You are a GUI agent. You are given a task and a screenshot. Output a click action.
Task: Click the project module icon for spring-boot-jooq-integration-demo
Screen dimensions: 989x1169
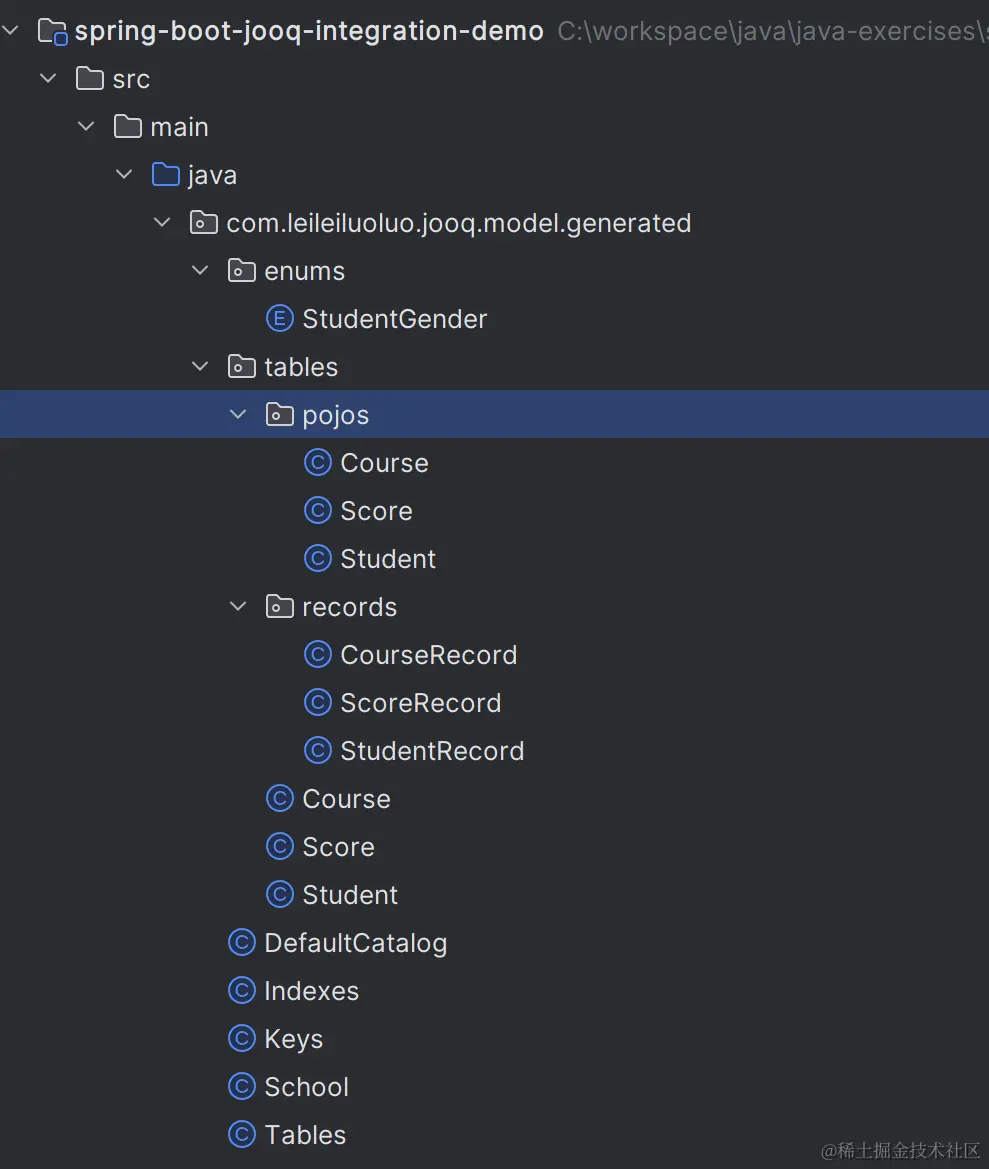pyautogui.click(x=52, y=31)
